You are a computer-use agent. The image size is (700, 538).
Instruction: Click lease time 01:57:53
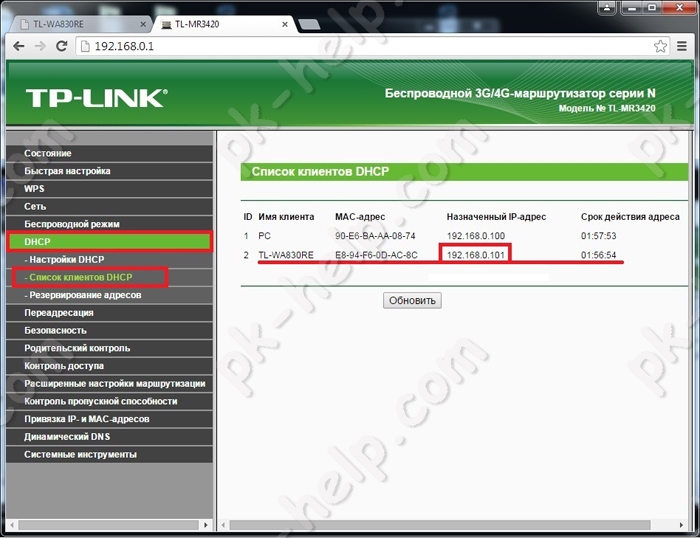(598, 236)
